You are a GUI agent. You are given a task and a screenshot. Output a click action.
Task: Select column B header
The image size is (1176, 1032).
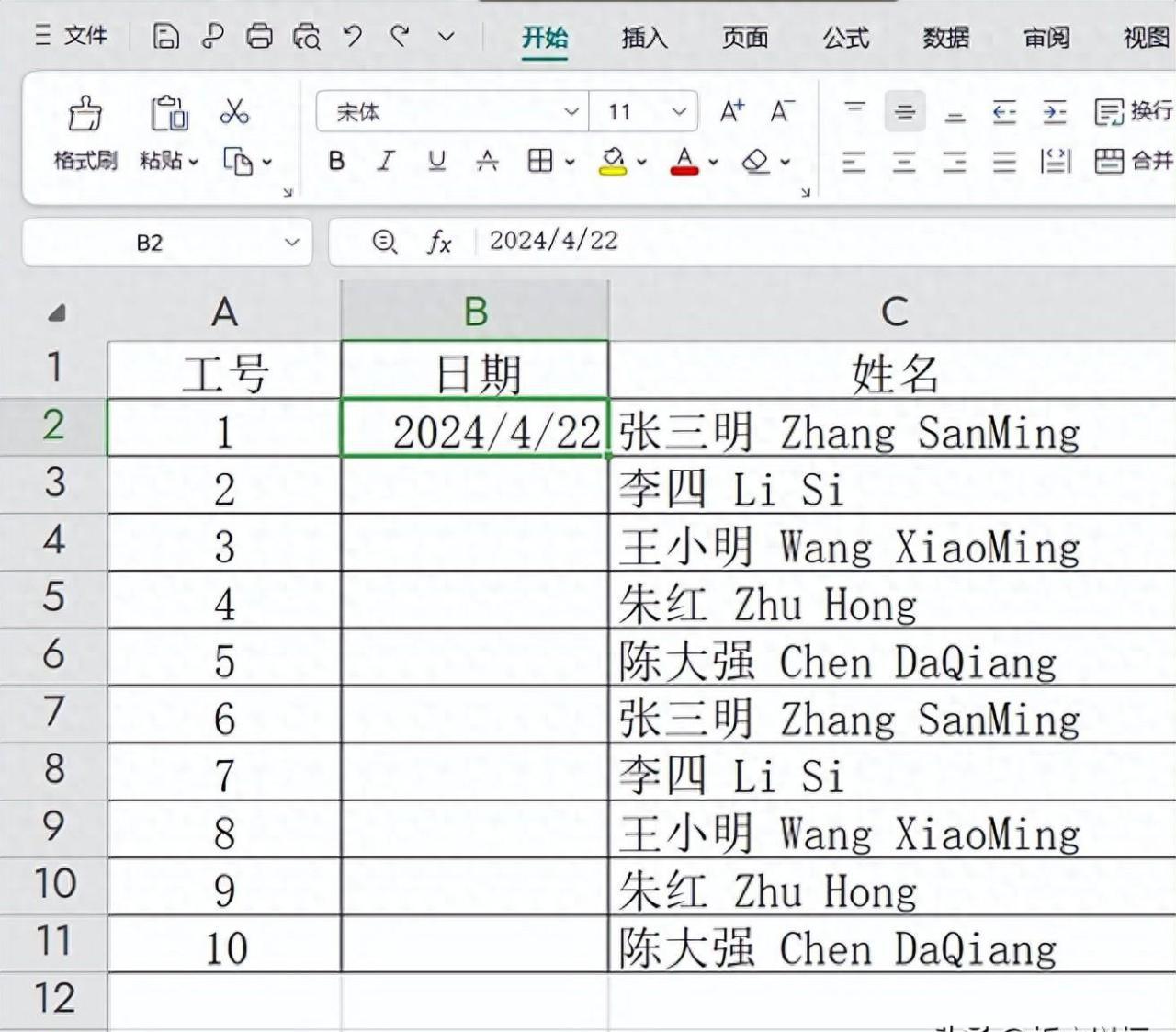[x=475, y=311]
